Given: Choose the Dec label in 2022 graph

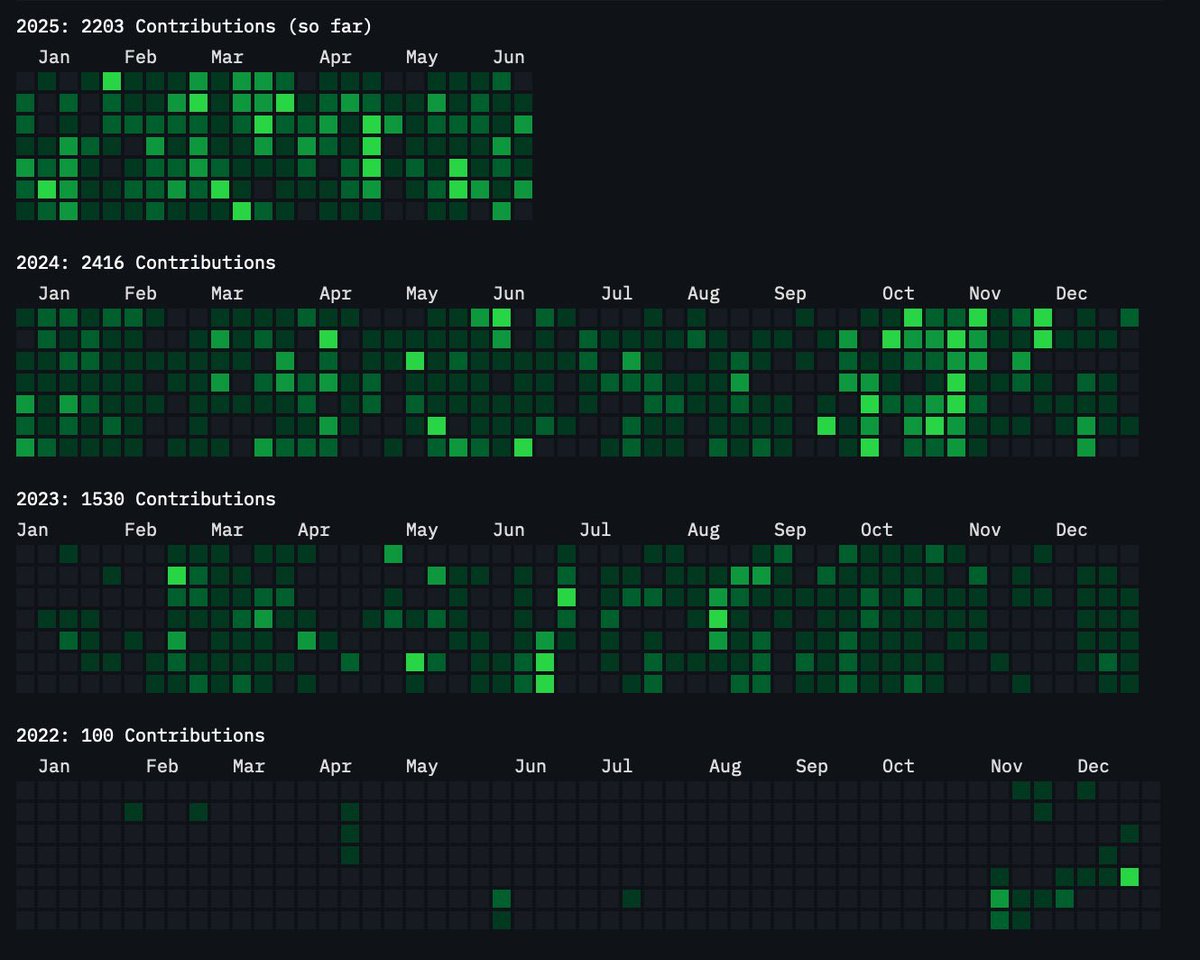Looking at the screenshot, I should (x=1093, y=766).
